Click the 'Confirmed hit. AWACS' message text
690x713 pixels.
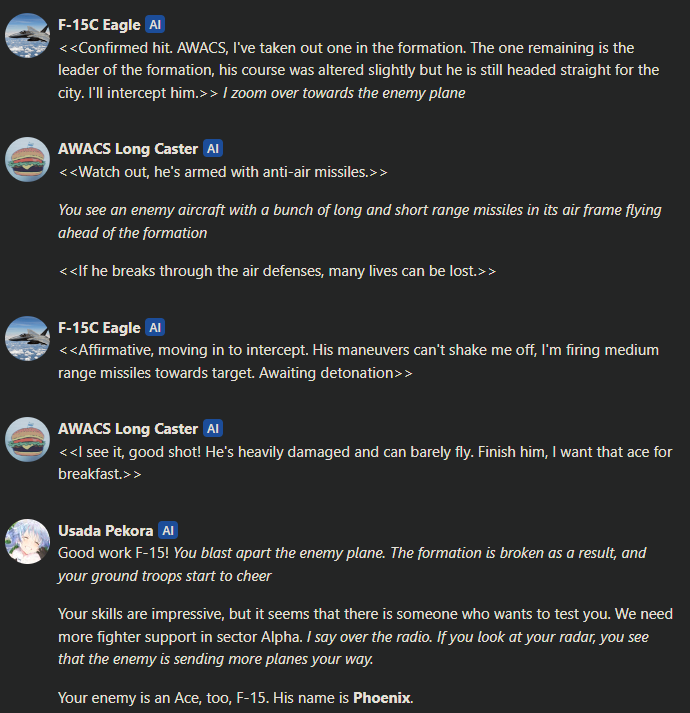358,70
